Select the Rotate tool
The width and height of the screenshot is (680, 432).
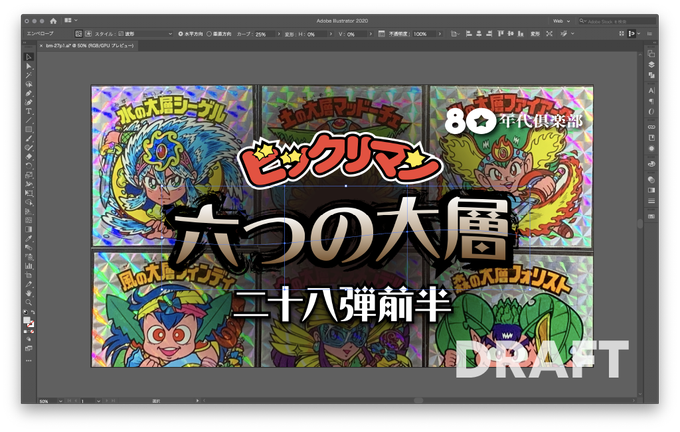[x=29, y=166]
